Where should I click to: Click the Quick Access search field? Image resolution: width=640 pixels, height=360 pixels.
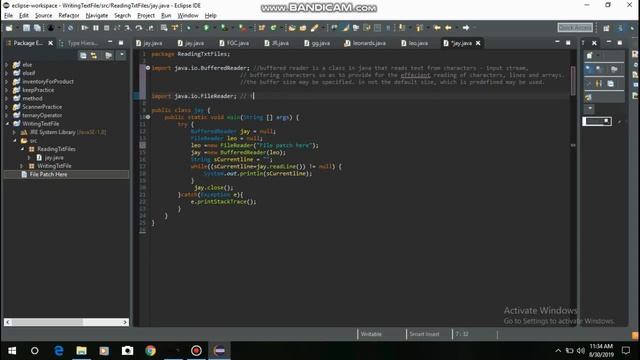click(575, 27)
